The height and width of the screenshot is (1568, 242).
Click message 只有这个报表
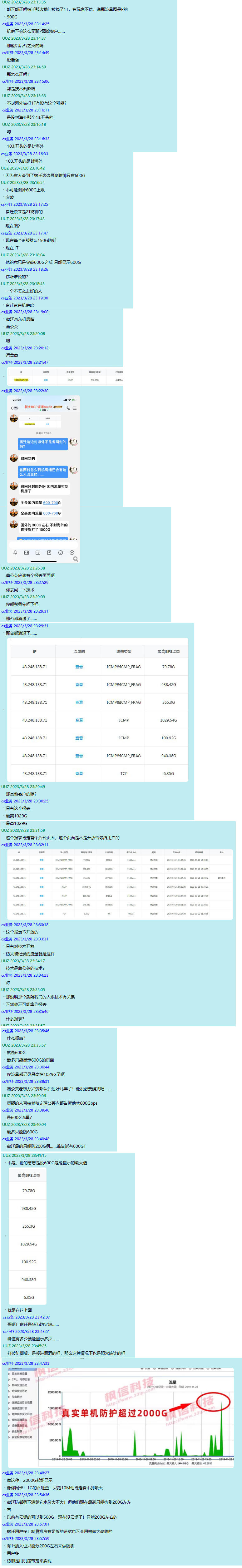(x=17, y=808)
